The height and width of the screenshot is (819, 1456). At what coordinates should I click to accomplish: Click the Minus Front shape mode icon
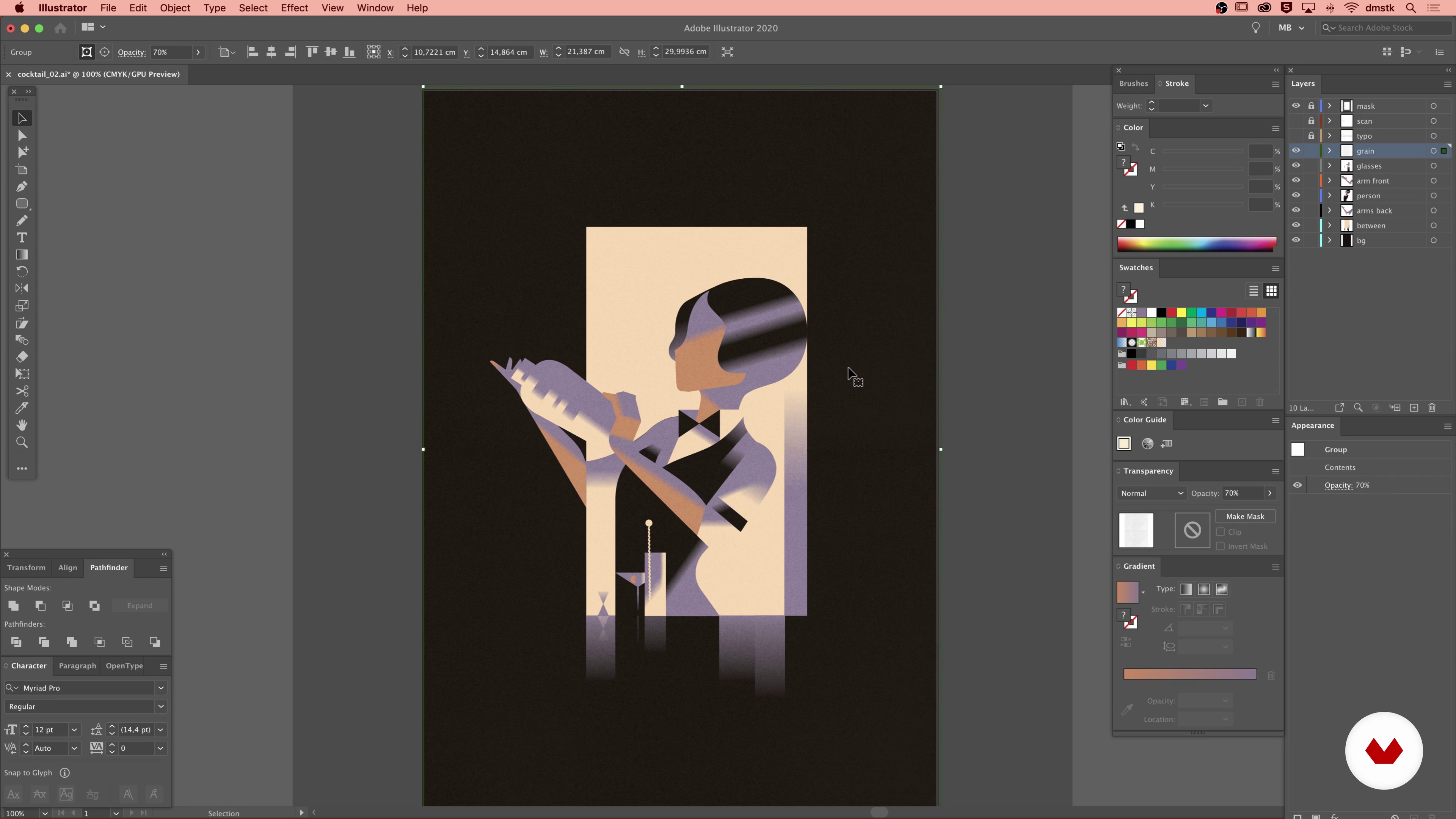coord(41,606)
